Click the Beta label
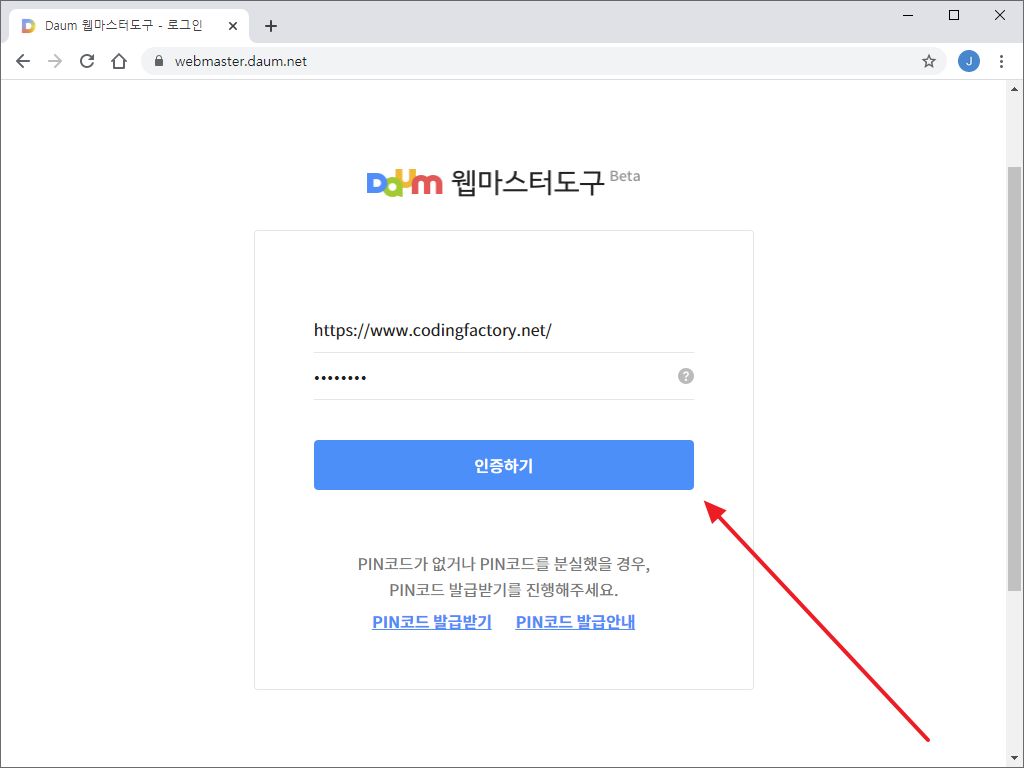 [x=625, y=176]
